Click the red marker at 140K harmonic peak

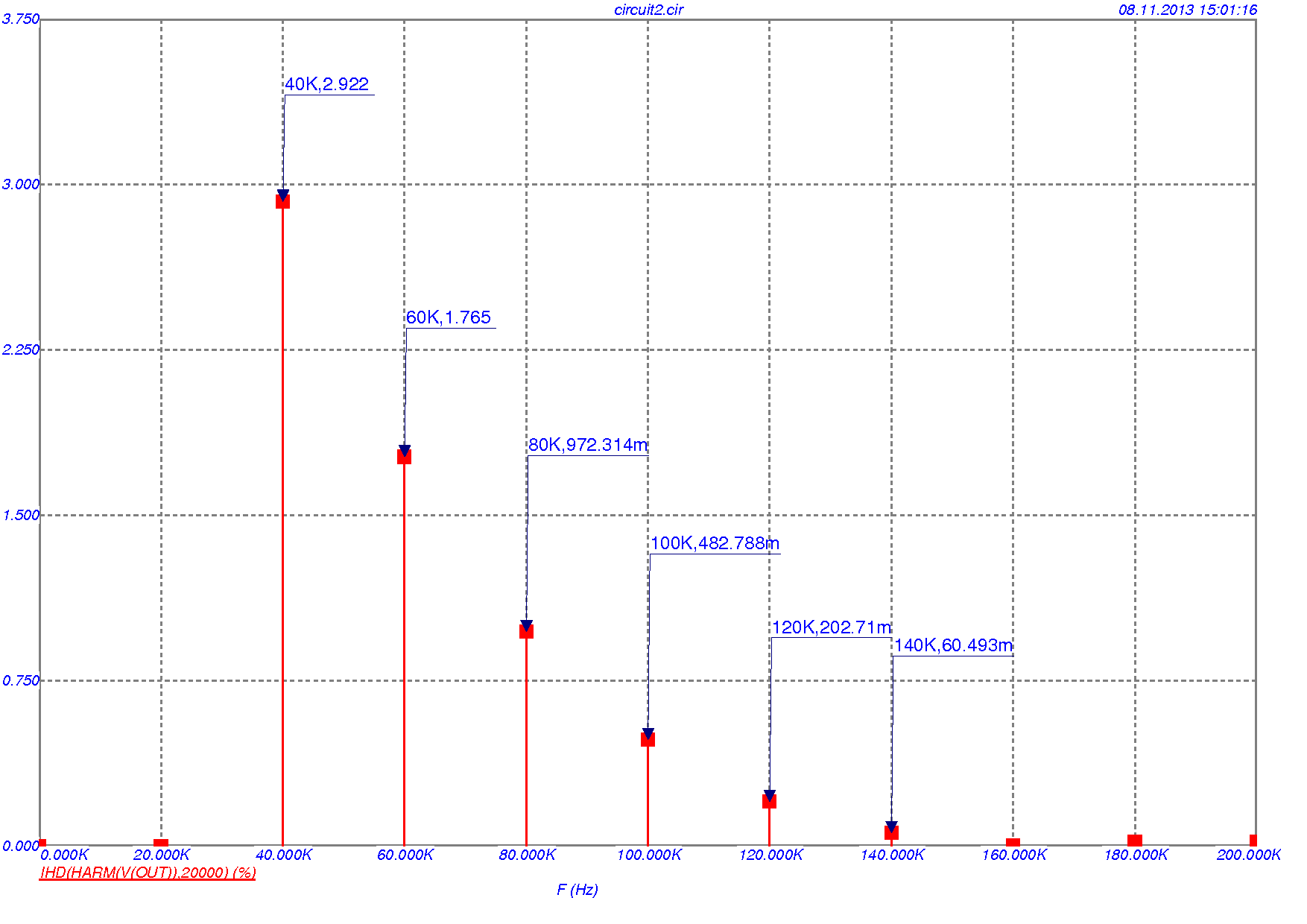(891, 832)
